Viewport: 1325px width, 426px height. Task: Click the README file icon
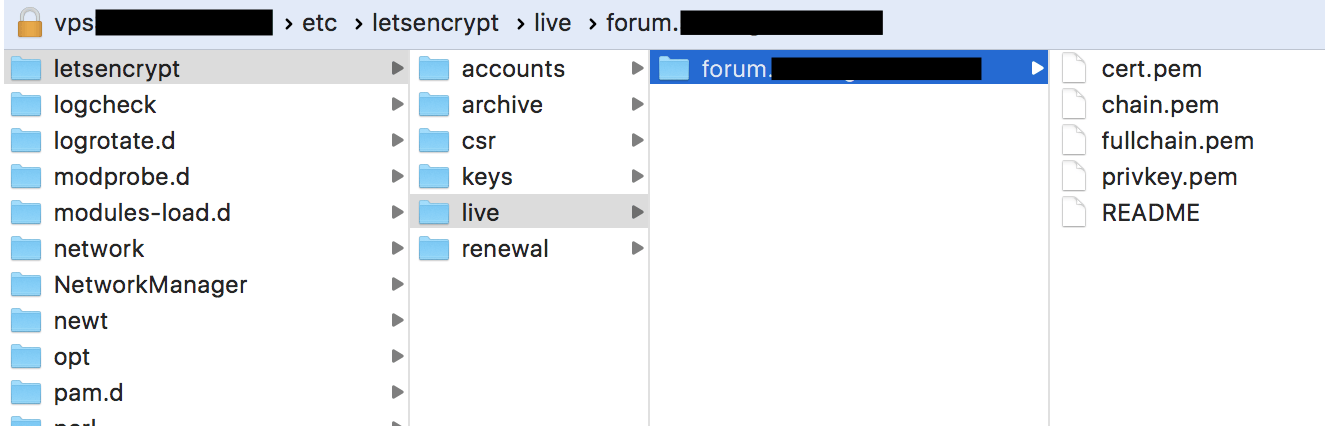point(1074,213)
